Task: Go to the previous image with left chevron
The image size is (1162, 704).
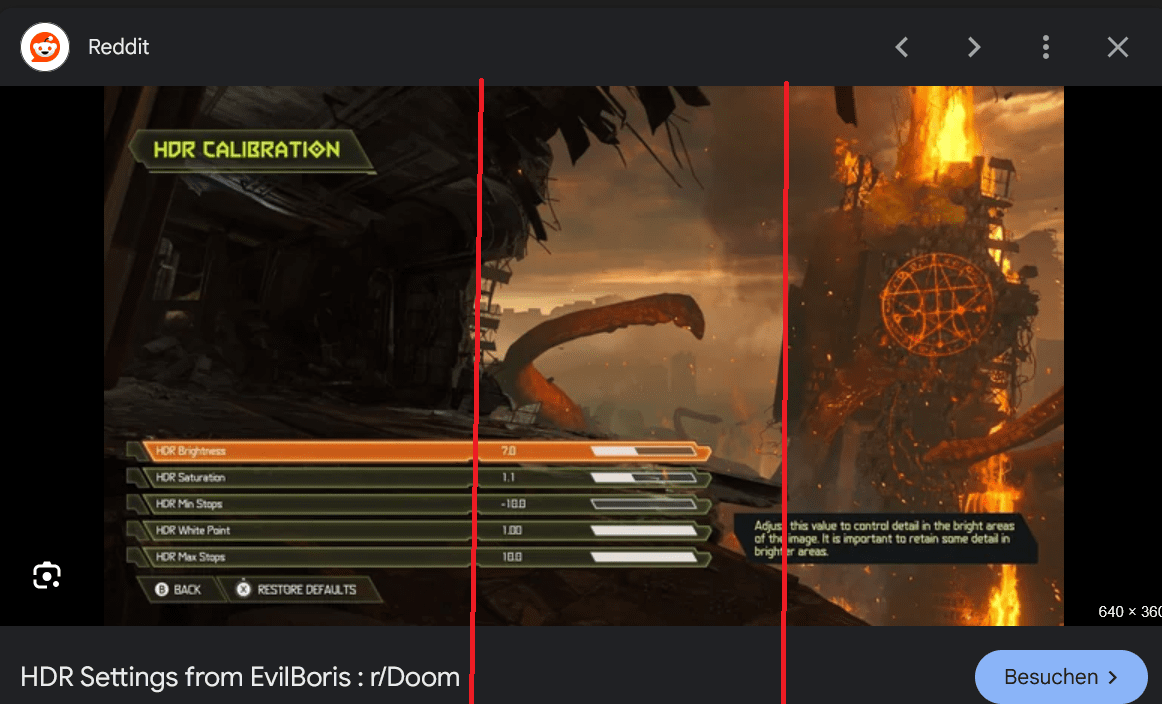Action: [x=902, y=47]
